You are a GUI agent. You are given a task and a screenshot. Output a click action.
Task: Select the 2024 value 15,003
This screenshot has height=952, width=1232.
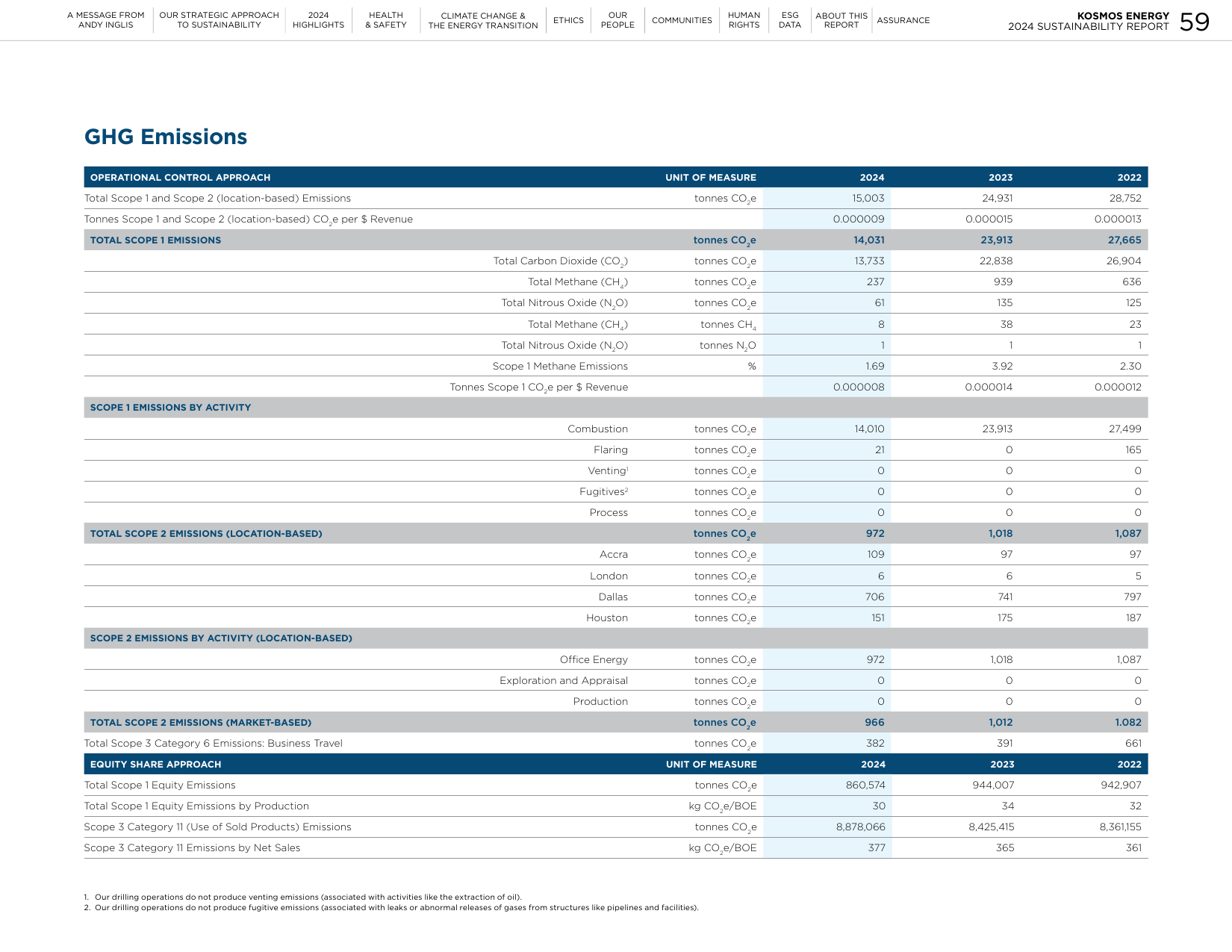tap(868, 199)
